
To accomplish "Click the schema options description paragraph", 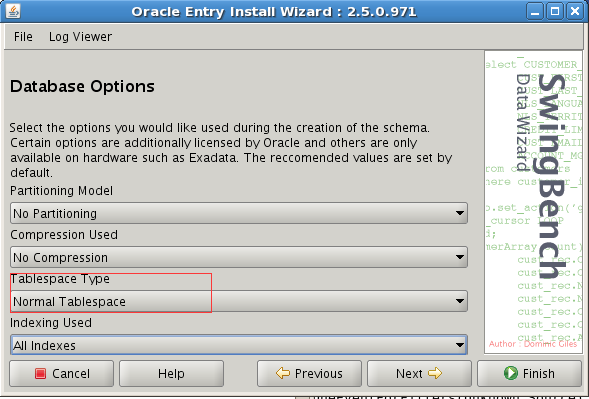I will [231, 150].
